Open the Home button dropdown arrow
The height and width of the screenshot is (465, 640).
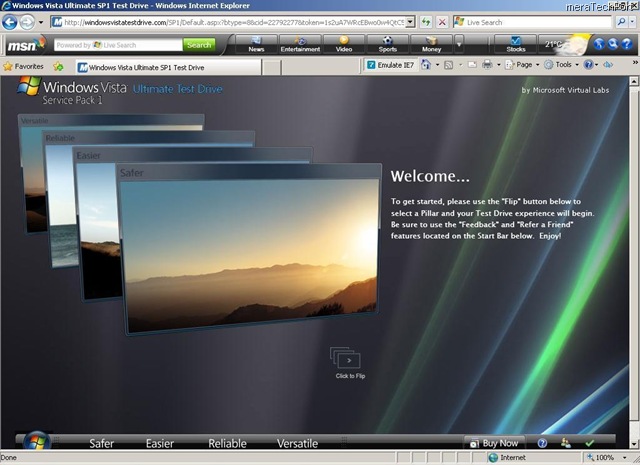[438, 65]
